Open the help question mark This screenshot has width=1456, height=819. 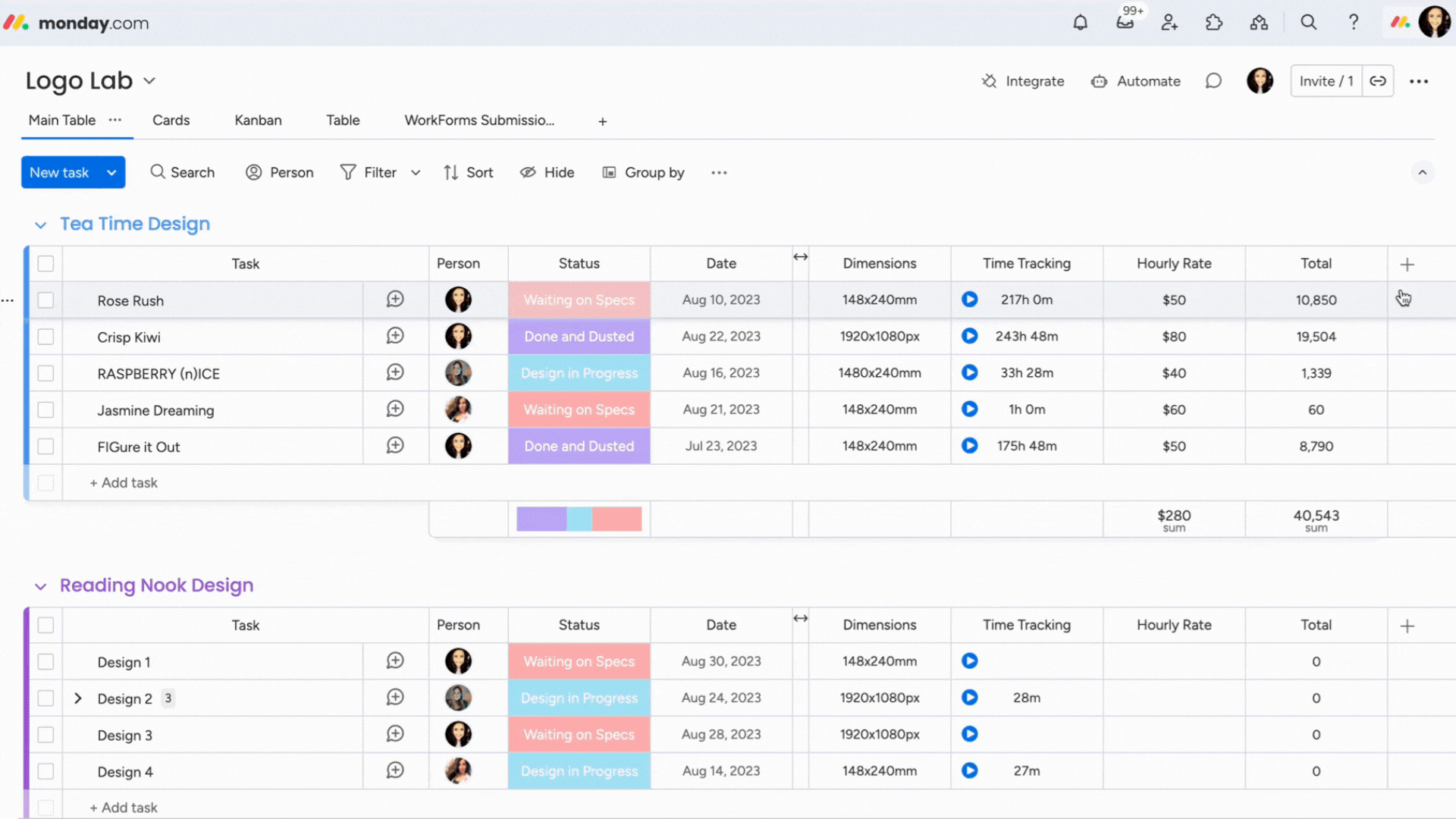(x=1354, y=23)
